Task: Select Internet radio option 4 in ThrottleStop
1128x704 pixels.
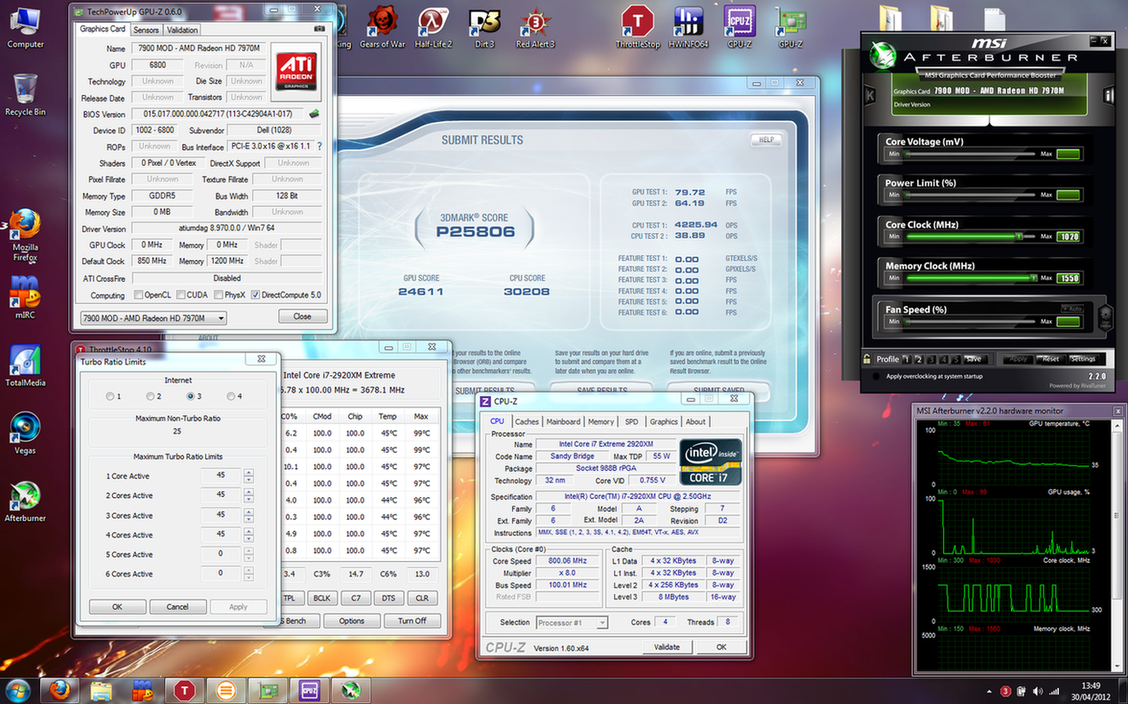Action: [x=230, y=396]
